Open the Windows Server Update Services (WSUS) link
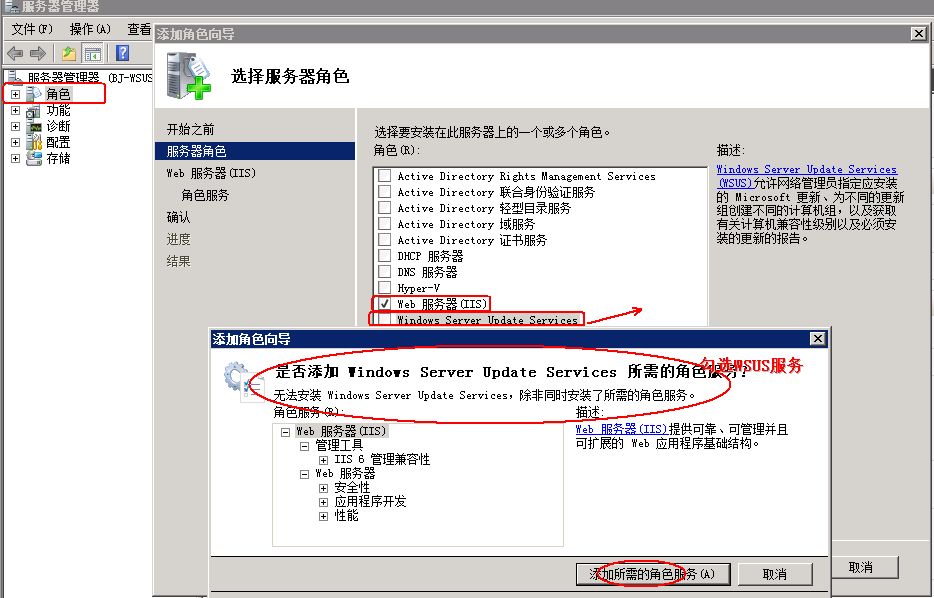Screen dimensions: 934x598 pos(807,176)
